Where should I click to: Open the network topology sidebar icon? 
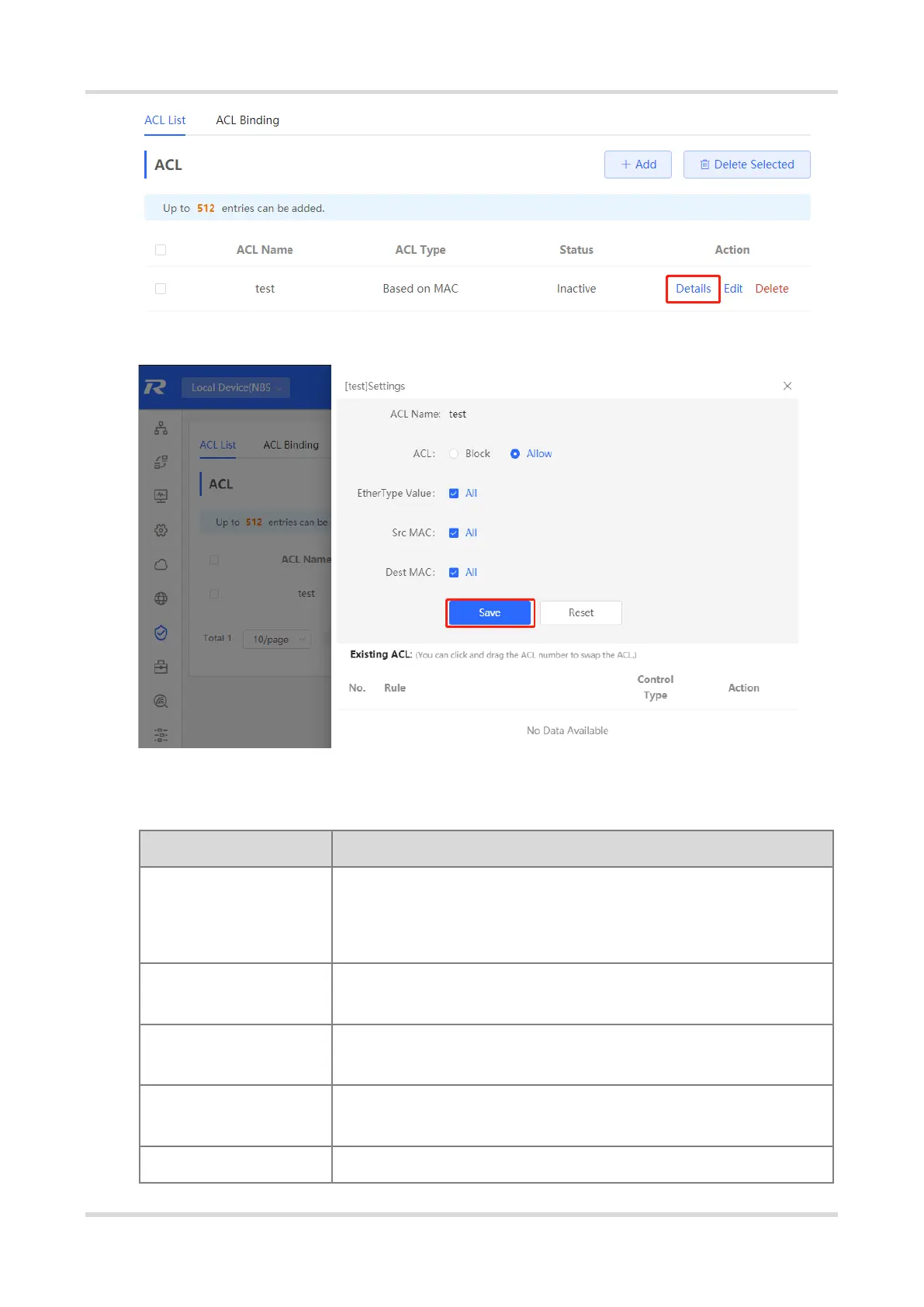[161, 428]
